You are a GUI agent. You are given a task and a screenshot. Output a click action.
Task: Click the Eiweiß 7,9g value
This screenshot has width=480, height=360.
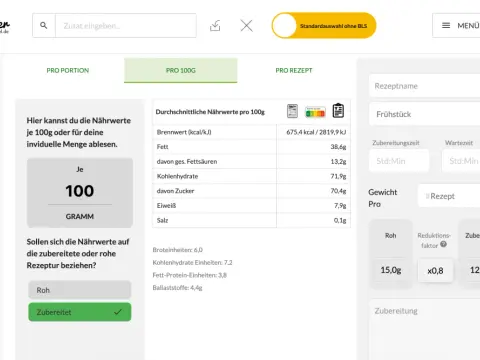(340, 206)
